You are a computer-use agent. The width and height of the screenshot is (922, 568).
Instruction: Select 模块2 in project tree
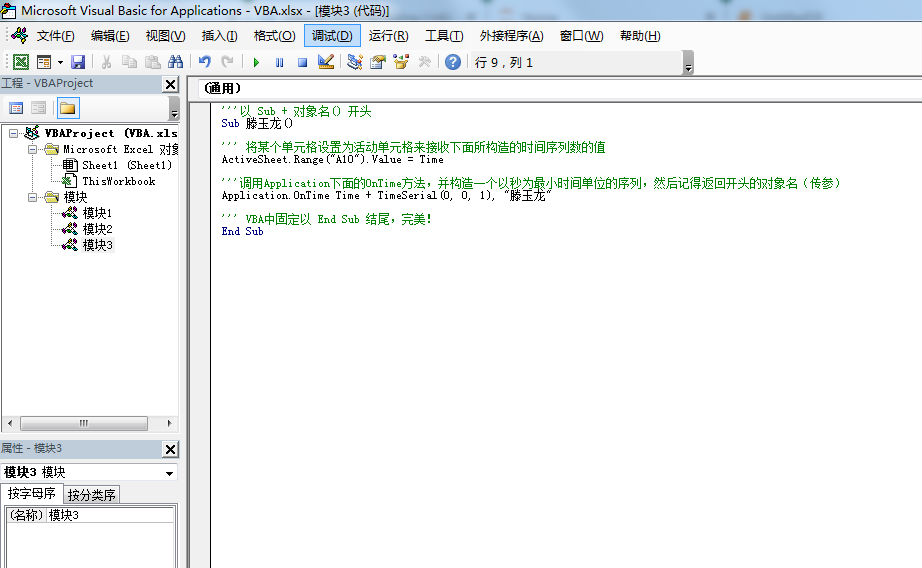97,229
